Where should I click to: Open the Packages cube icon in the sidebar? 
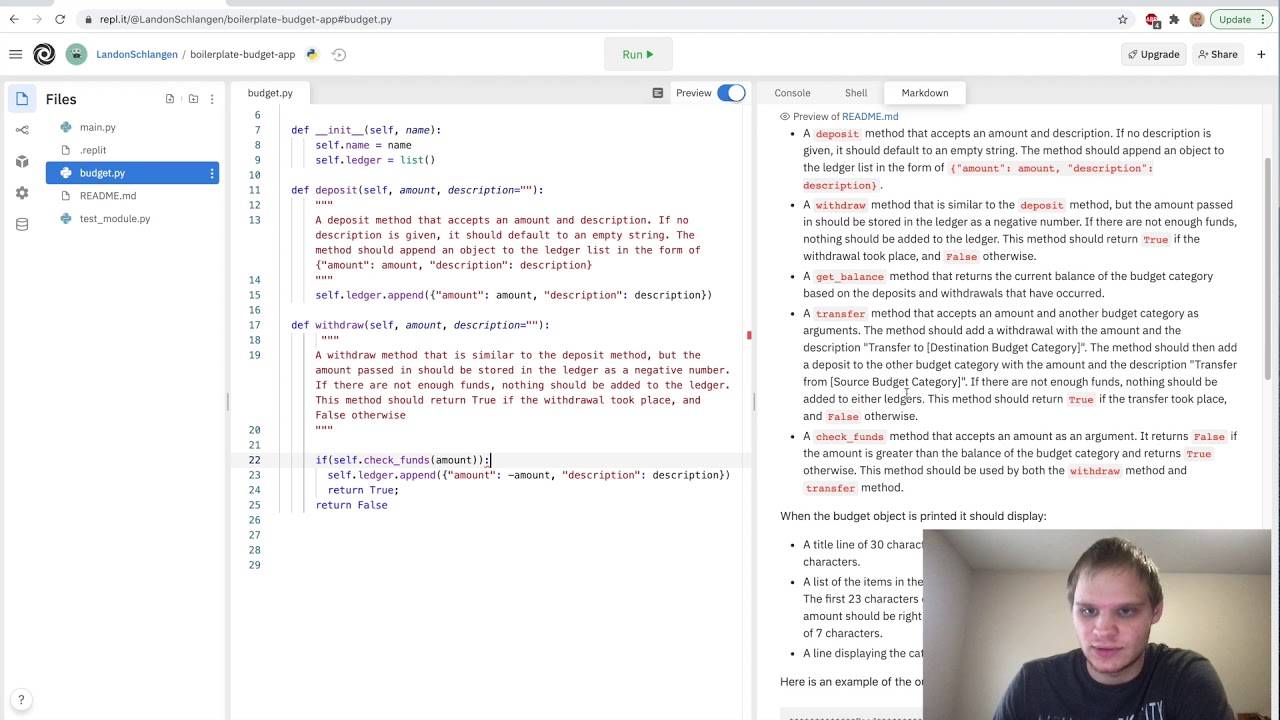[22, 161]
